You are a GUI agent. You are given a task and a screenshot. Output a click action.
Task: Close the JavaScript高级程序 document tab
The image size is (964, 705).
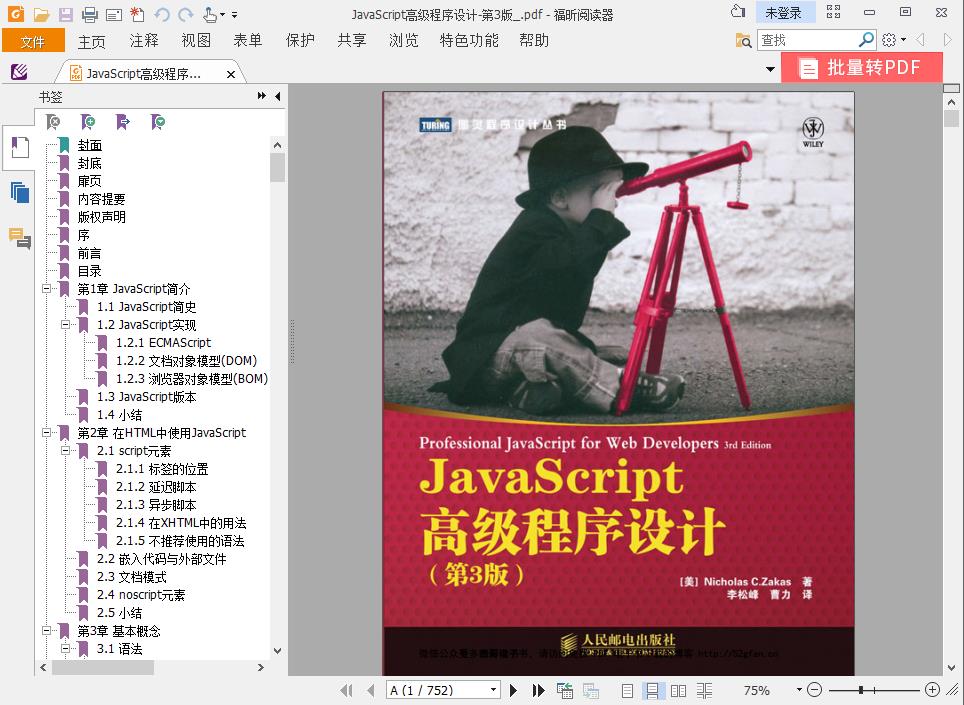point(231,74)
